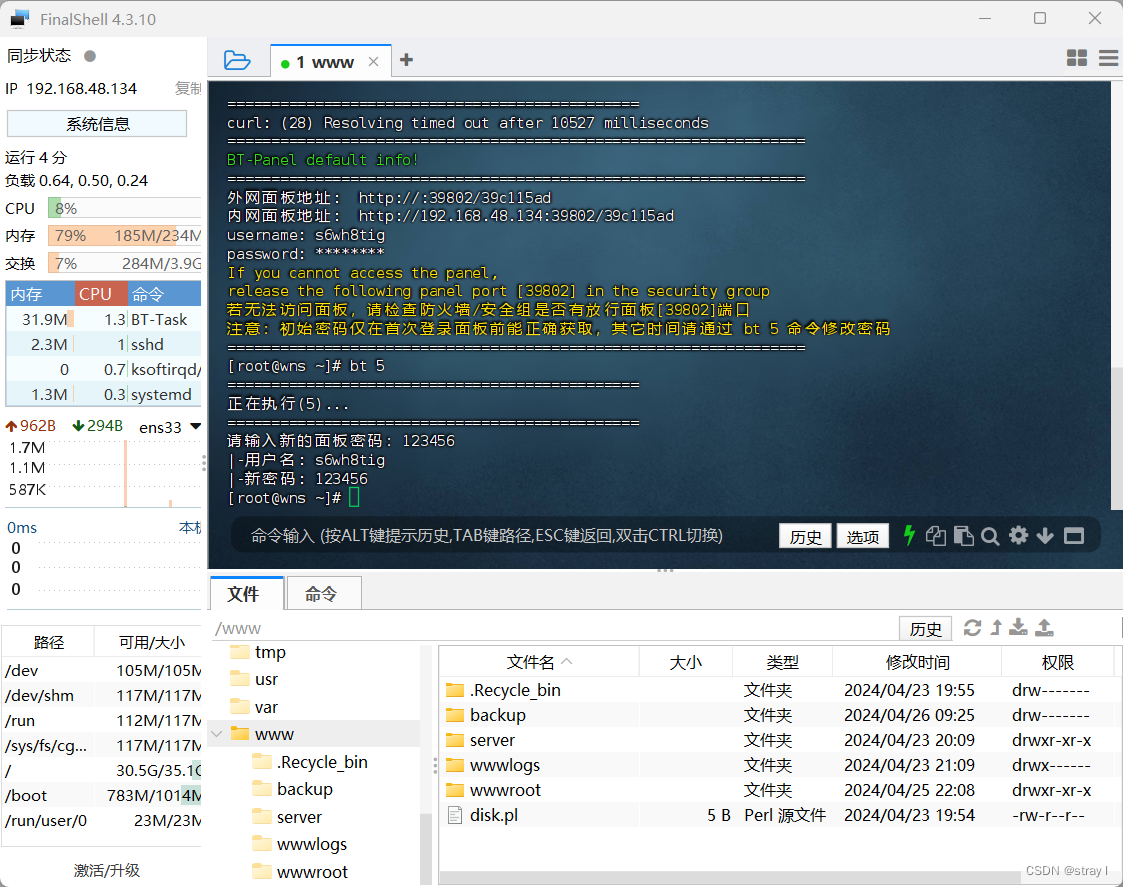
Task: Sort processes by 内存 column
Action: (x=40, y=294)
